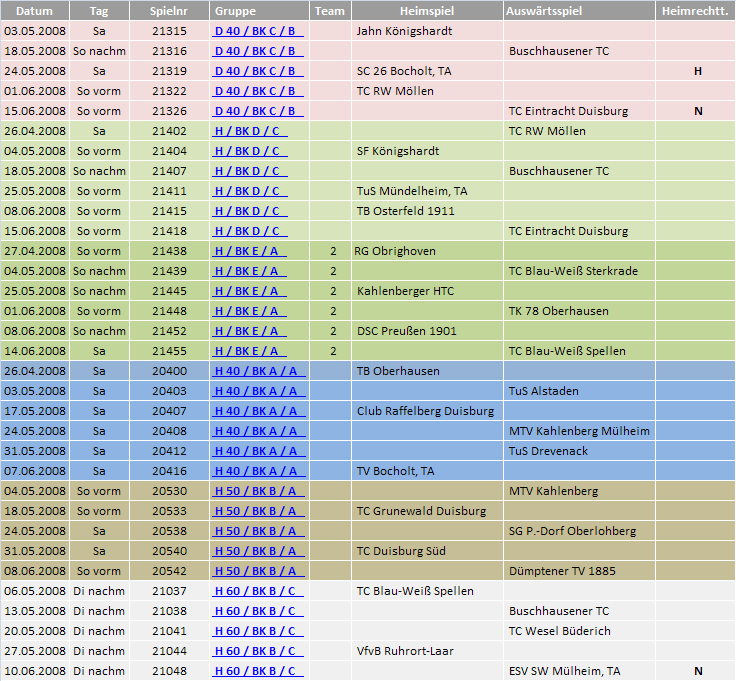This screenshot has height=681, width=736.
Task: Open H 50 / BK B / A link for game 20530
Action: coord(259,491)
